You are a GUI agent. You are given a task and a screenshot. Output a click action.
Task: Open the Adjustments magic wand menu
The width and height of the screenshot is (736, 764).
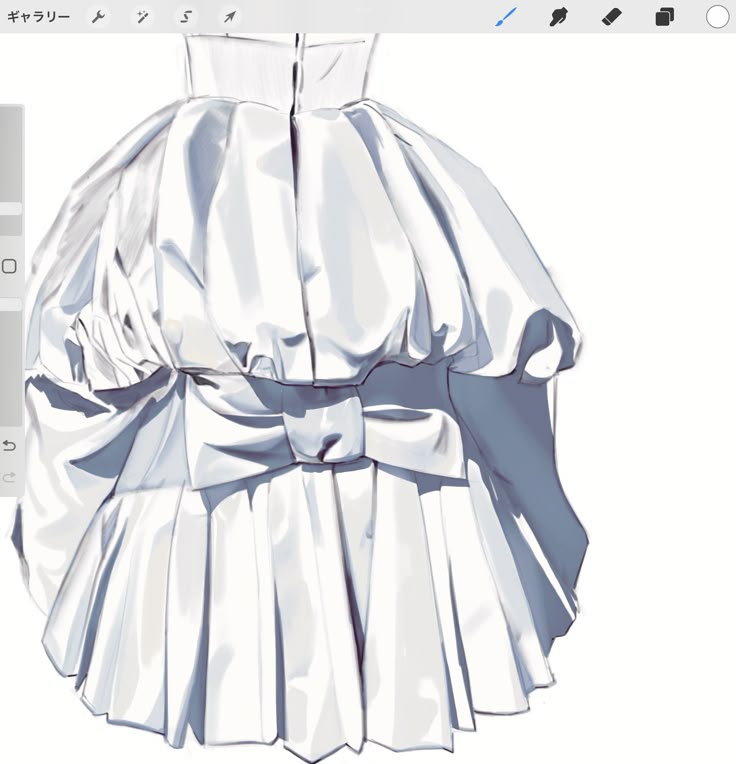[142, 17]
